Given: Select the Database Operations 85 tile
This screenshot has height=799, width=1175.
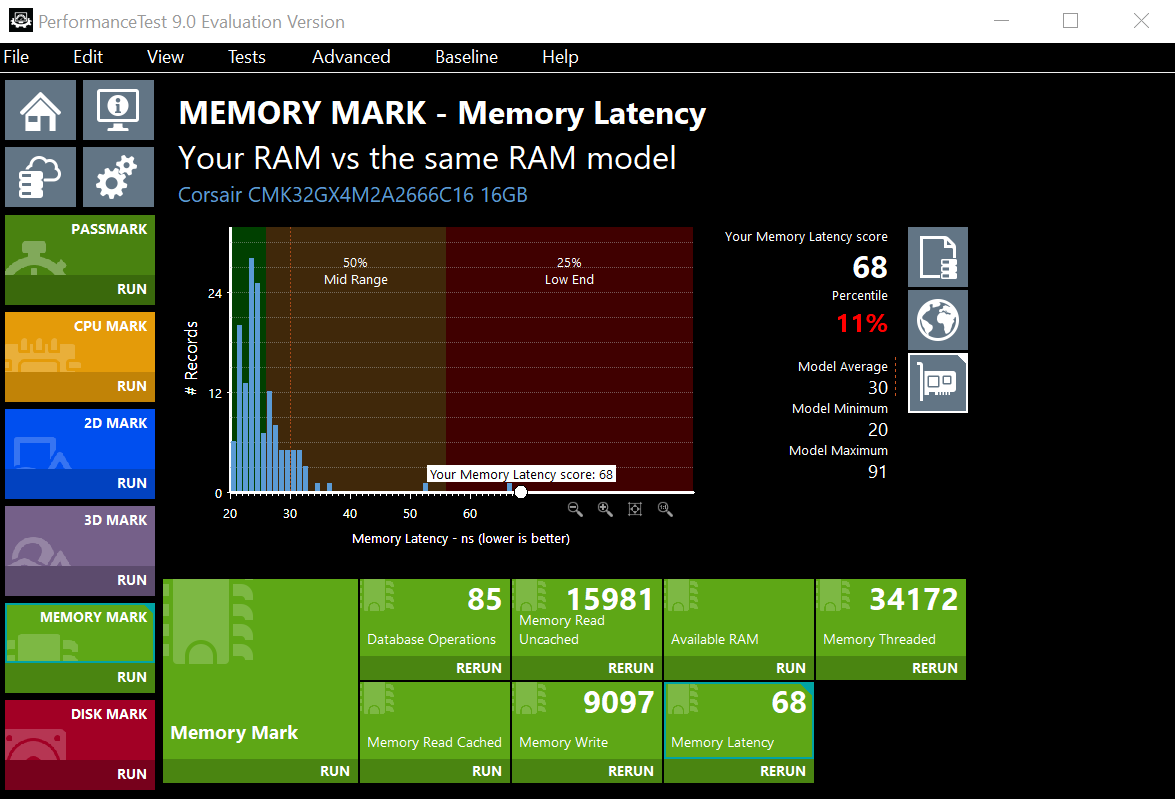Looking at the screenshot, I should click(435, 618).
